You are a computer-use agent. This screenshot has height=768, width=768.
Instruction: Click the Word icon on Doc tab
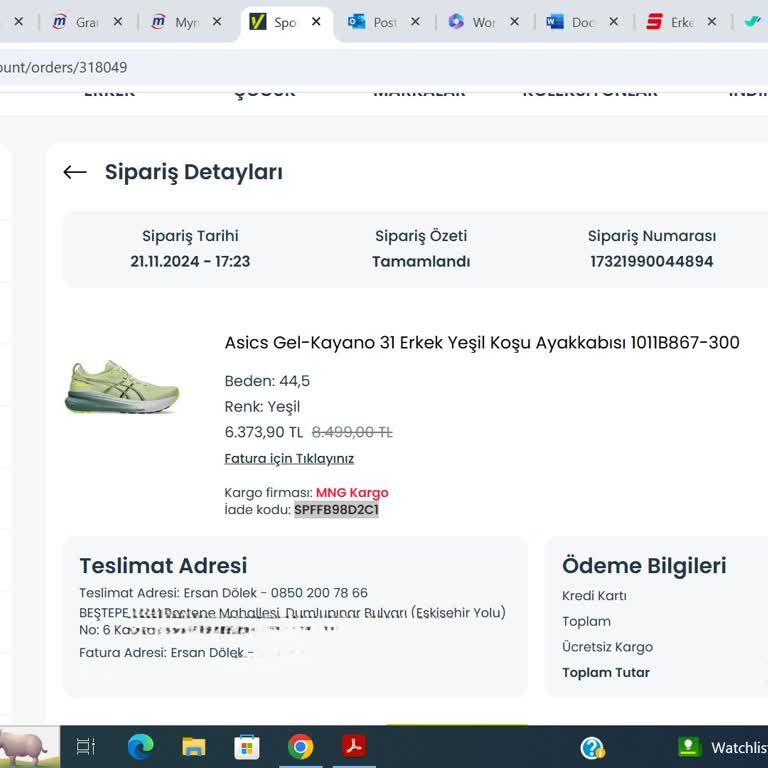[x=555, y=22]
